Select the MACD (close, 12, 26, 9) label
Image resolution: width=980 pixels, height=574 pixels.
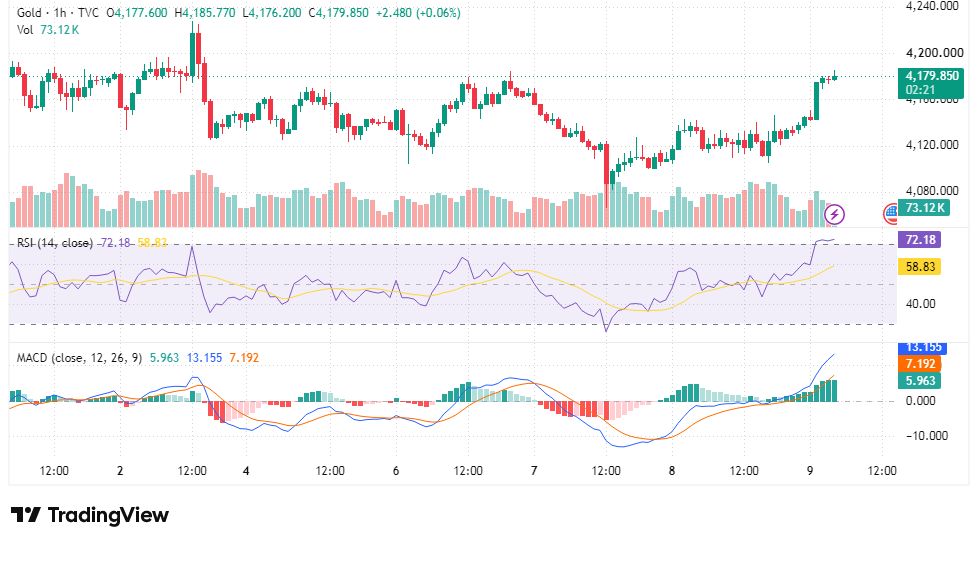79,358
